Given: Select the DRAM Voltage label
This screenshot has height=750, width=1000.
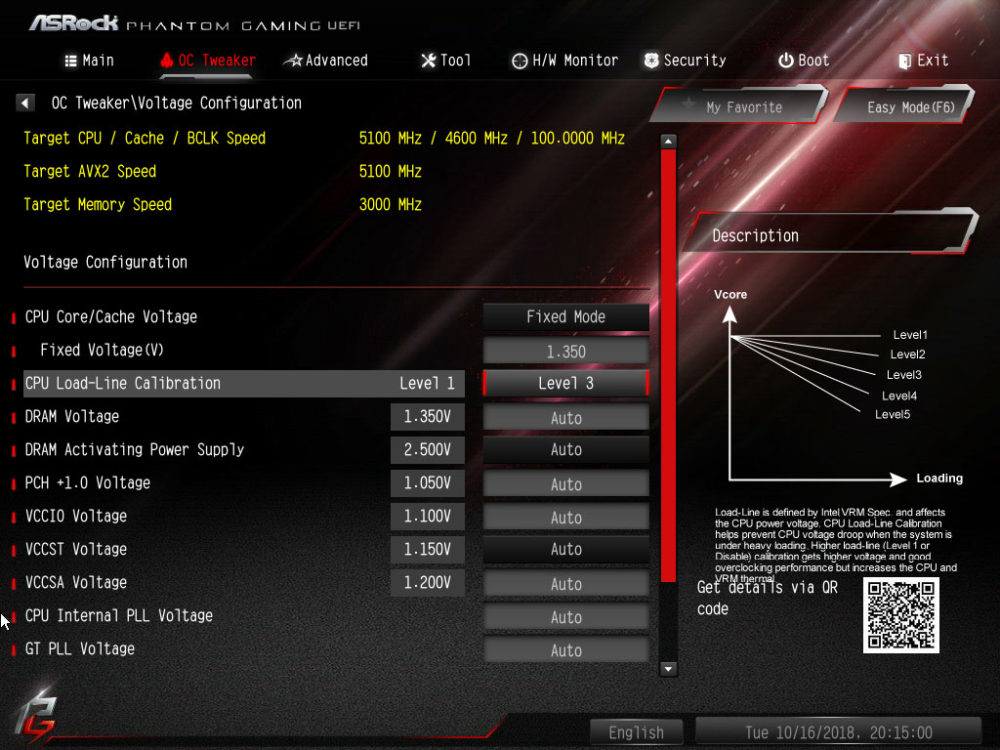Looking at the screenshot, I should (72, 416).
